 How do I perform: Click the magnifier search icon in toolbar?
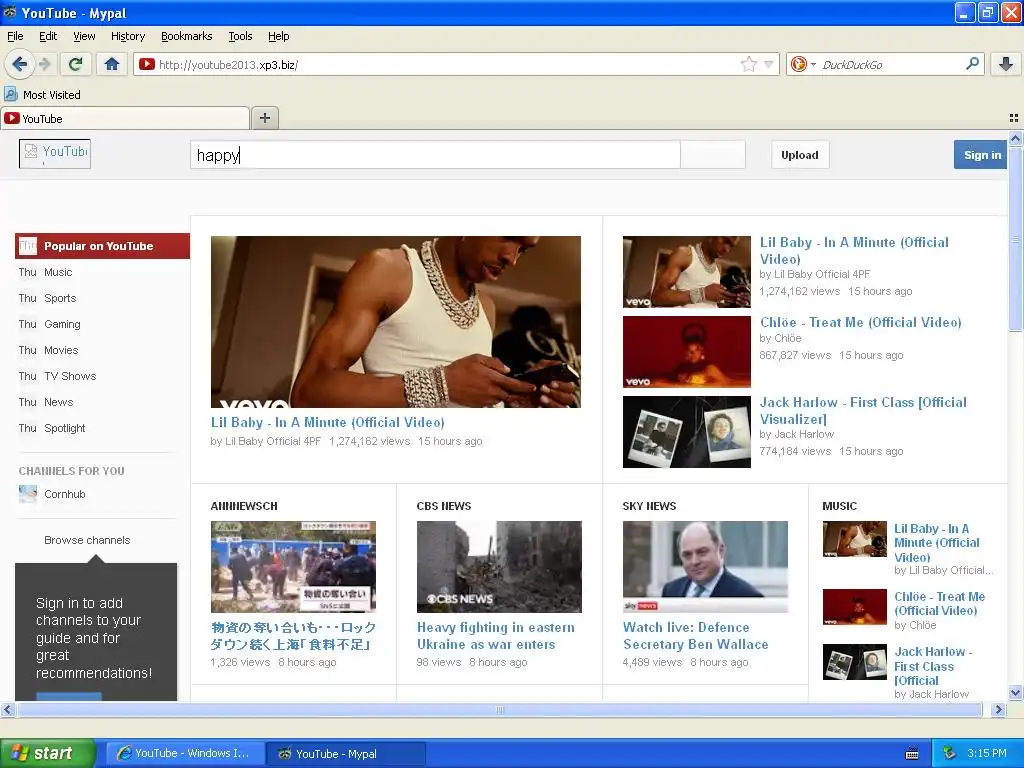972,64
